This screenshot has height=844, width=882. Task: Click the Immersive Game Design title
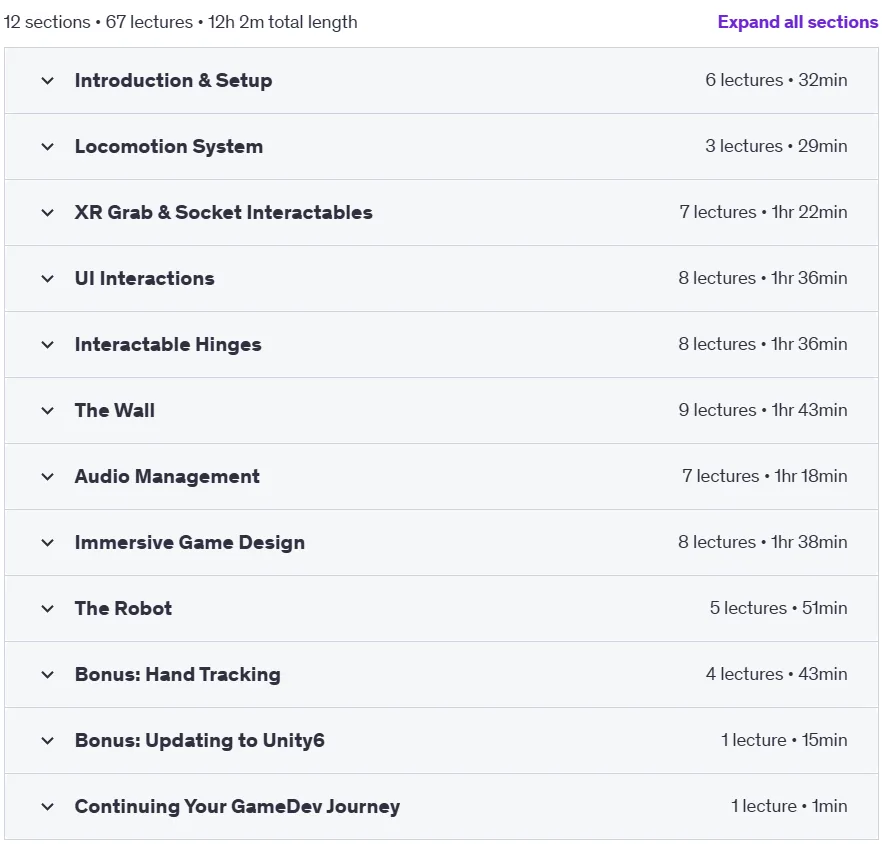tap(190, 542)
